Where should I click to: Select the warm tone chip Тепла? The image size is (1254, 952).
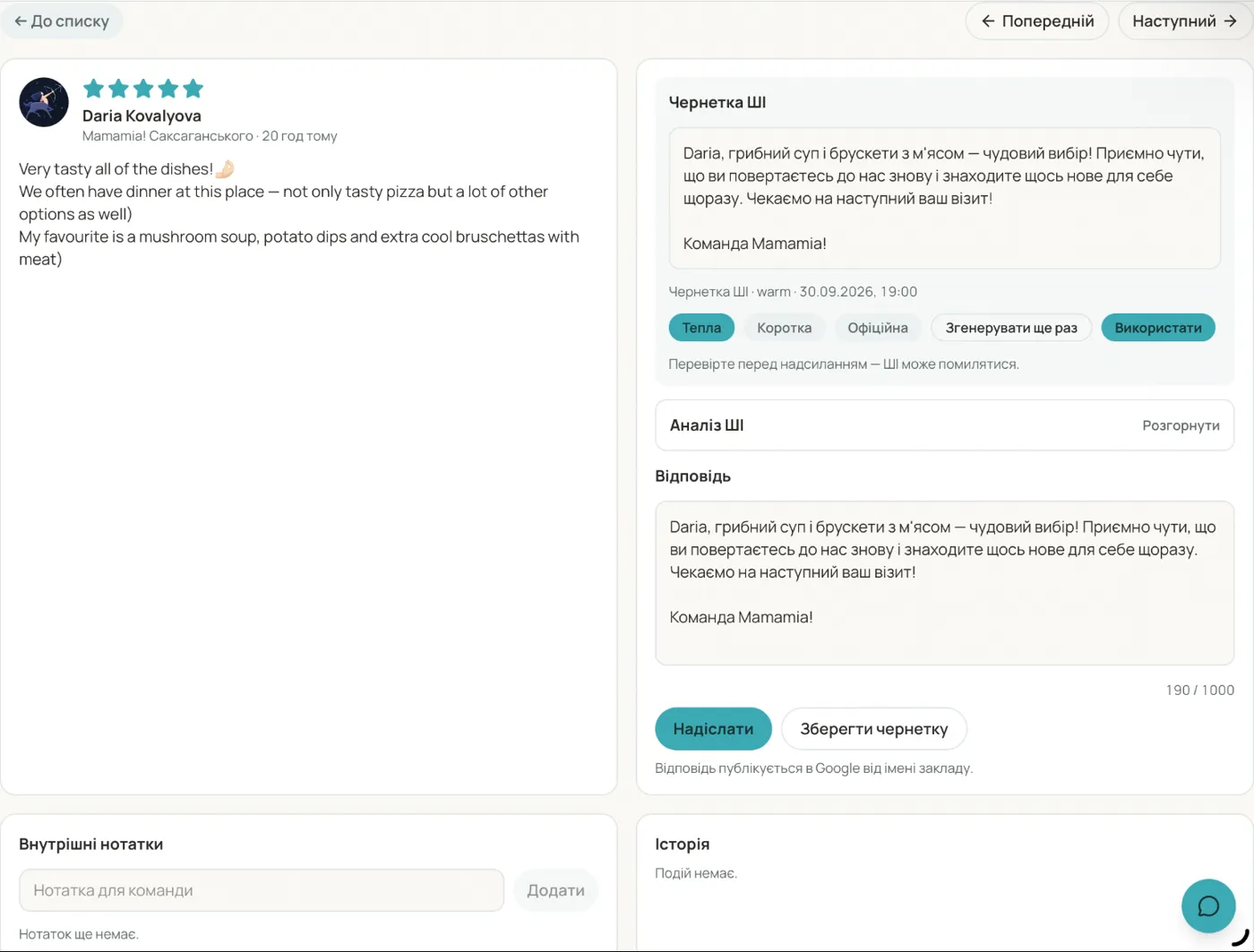pyautogui.click(x=701, y=328)
